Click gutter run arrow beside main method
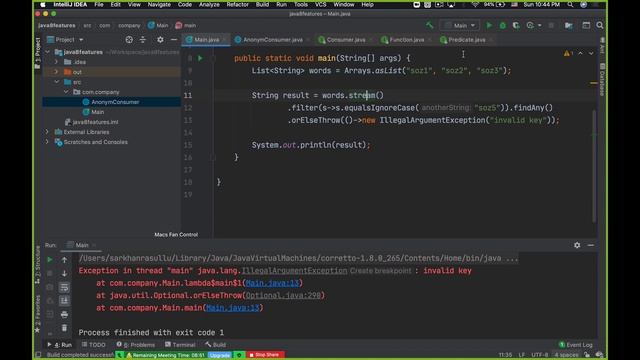The height and width of the screenshot is (360, 640). click(200, 58)
